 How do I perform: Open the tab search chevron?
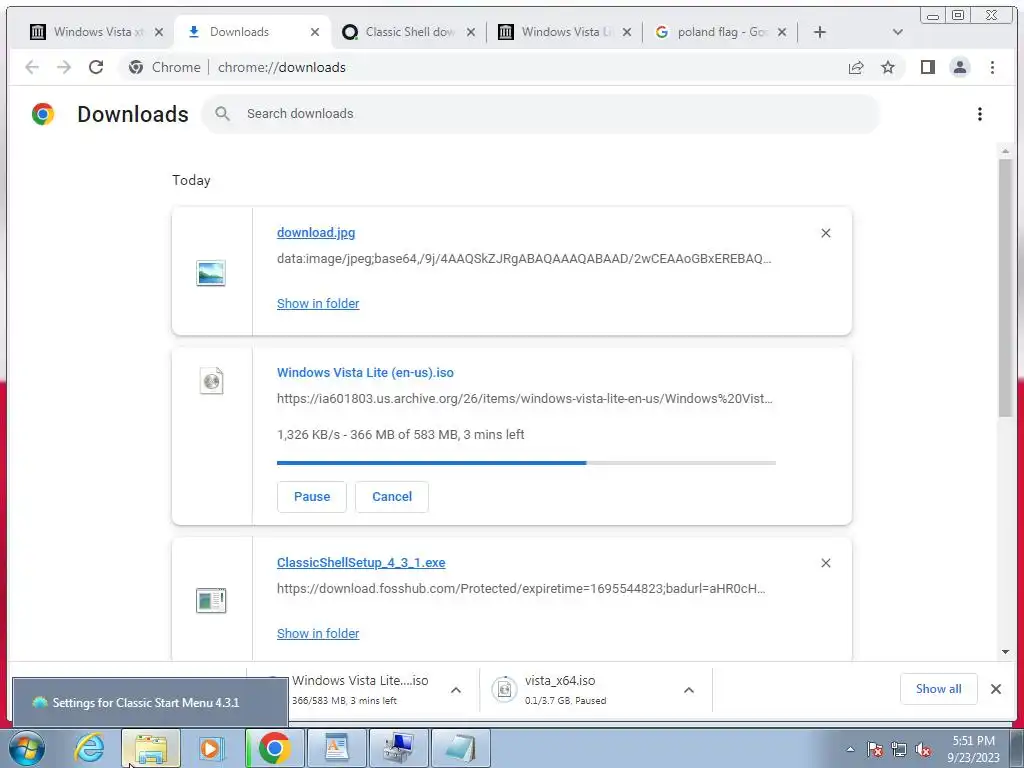897,32
